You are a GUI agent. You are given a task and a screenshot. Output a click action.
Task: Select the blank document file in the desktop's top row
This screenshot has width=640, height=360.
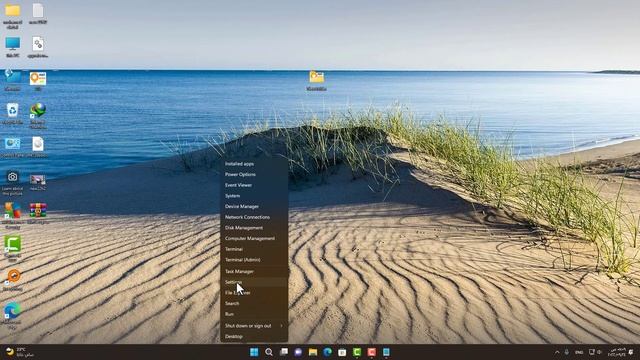(x=38, y=13)
